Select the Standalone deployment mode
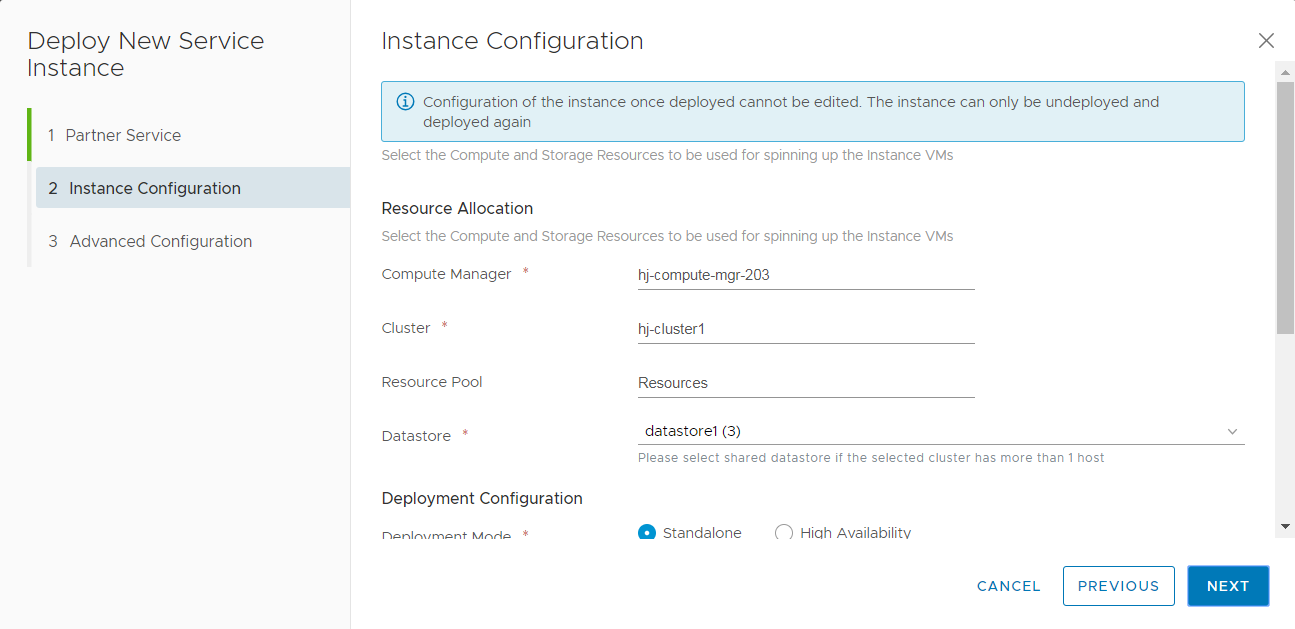 pyautogui.click(x=647, y=533)
